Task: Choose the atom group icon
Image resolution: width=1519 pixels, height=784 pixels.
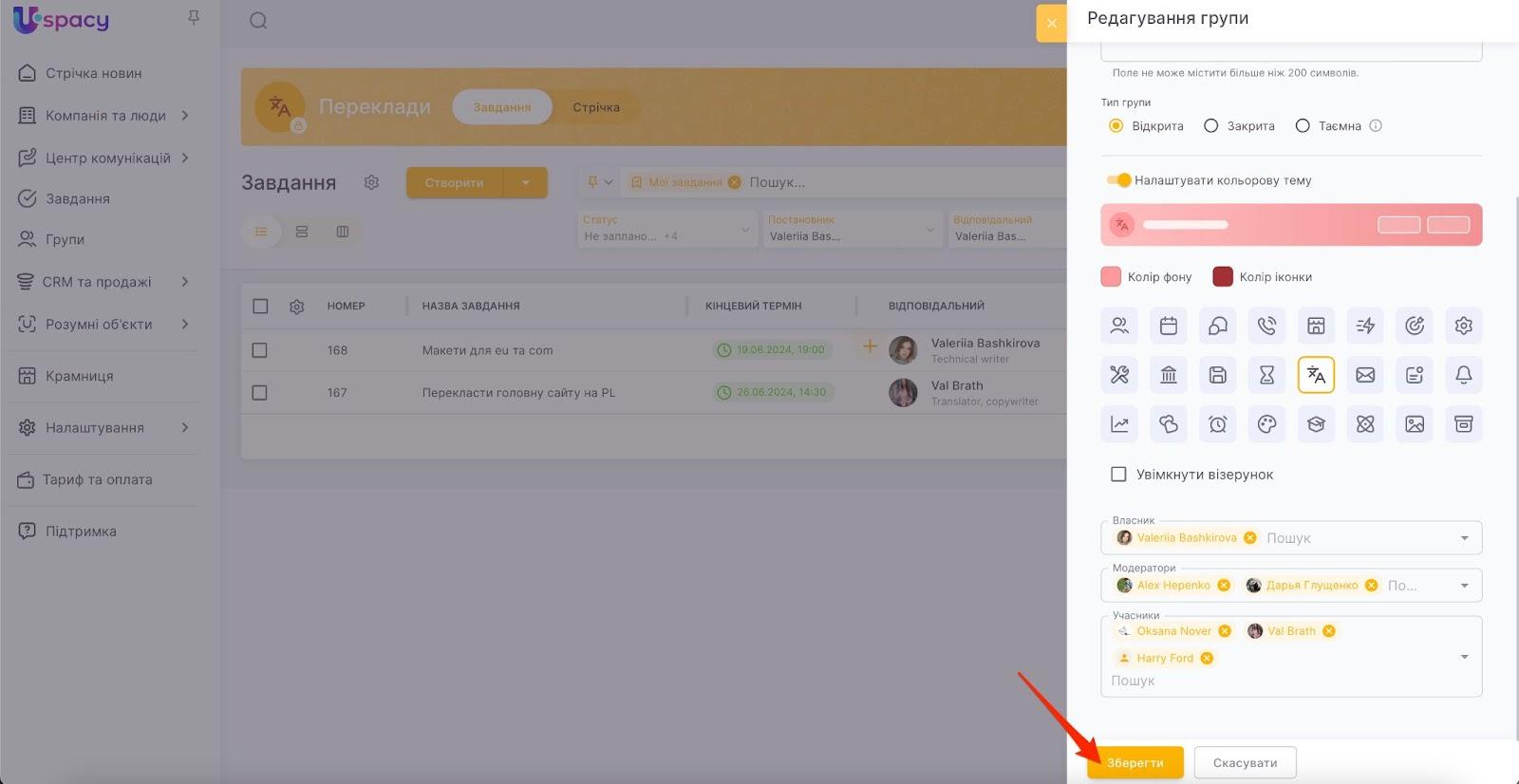Action: click(1365, 424)
